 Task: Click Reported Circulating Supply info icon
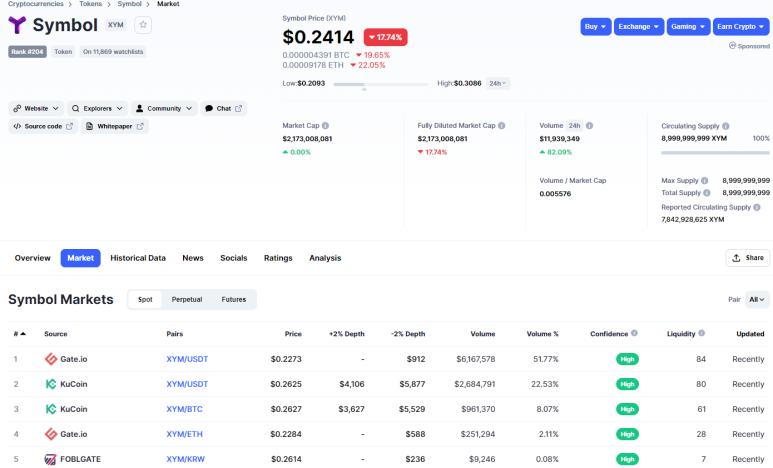(757, 207)
